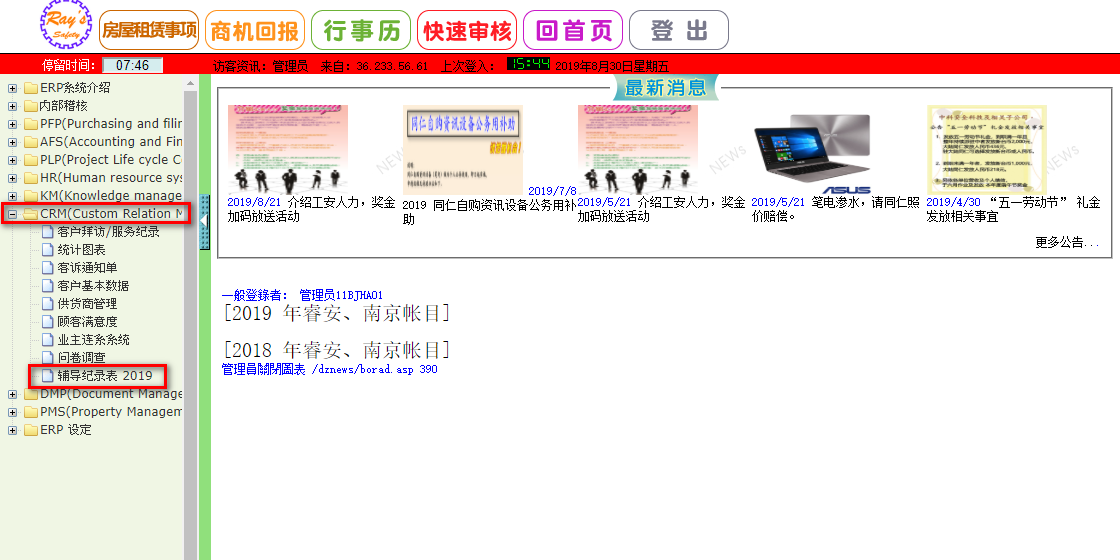
Task: Click the 内部稽核 folder icon
Action: coord(30,106)
